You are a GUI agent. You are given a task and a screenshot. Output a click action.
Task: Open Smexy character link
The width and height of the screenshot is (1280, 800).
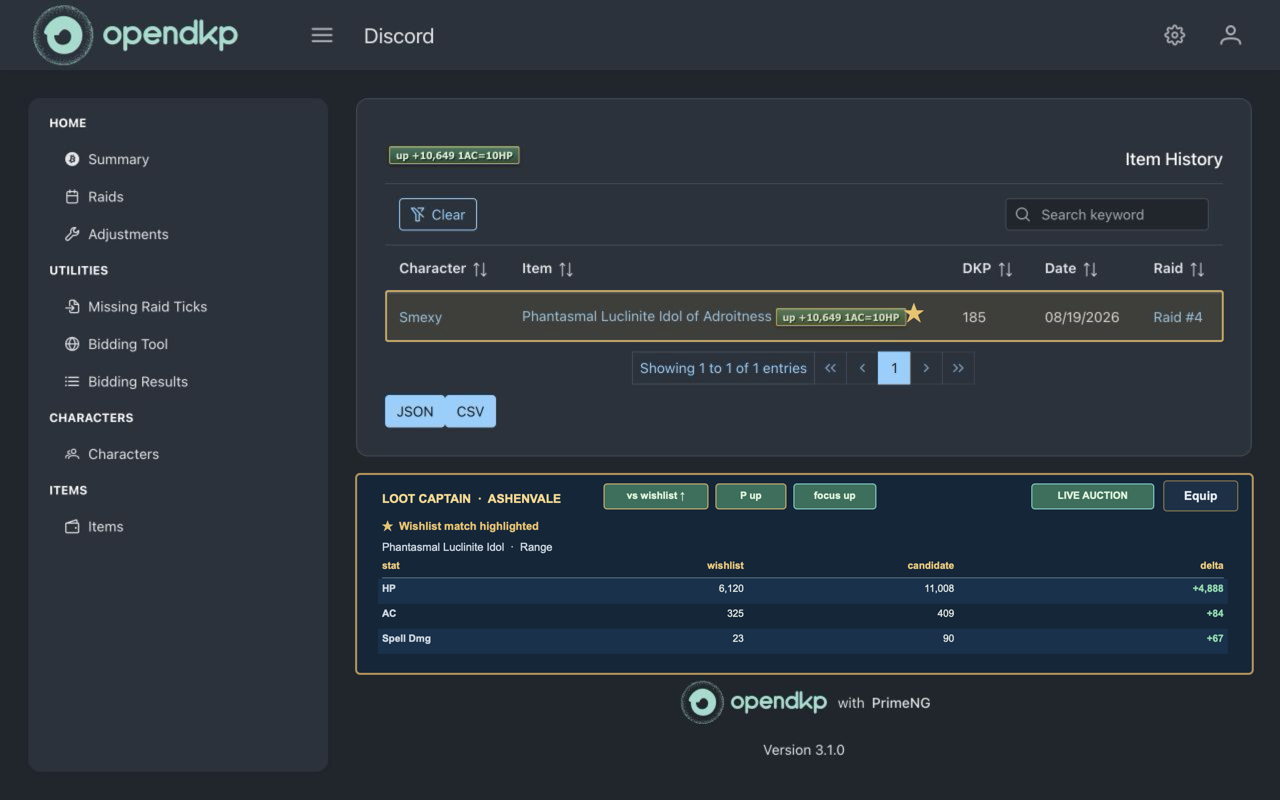[420, 317]
